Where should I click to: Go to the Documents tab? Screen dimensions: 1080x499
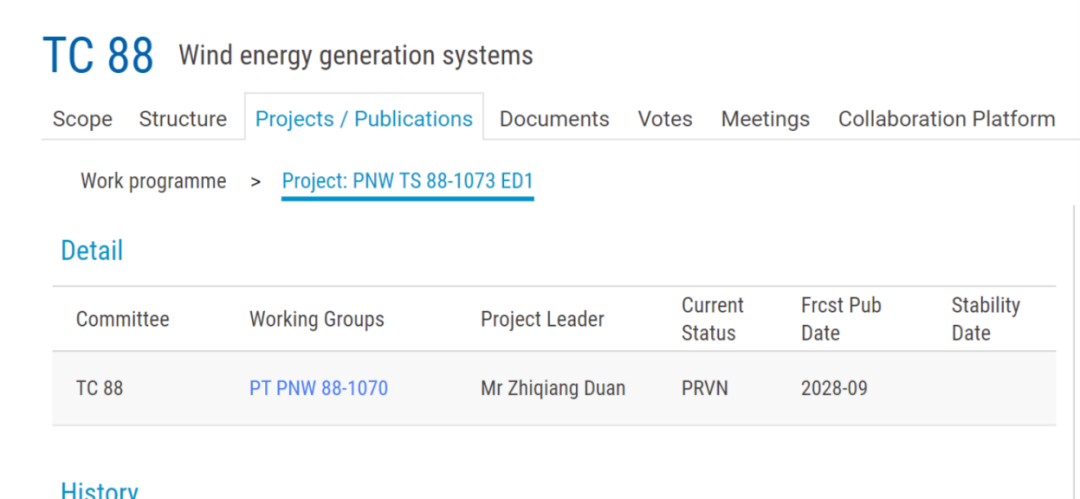pos(554,119)
